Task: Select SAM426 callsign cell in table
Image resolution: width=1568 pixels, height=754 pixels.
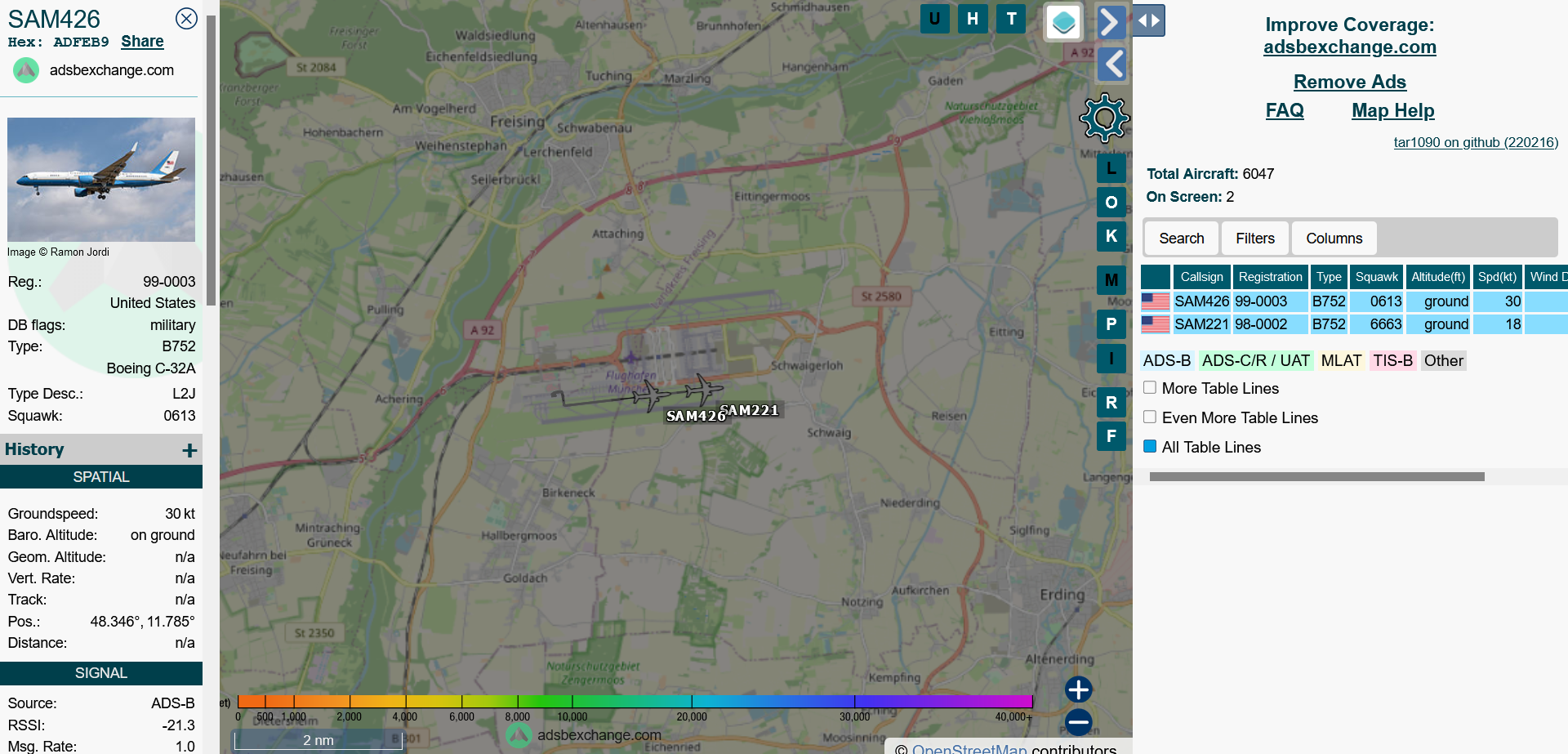Action: tap(1201, 301)
